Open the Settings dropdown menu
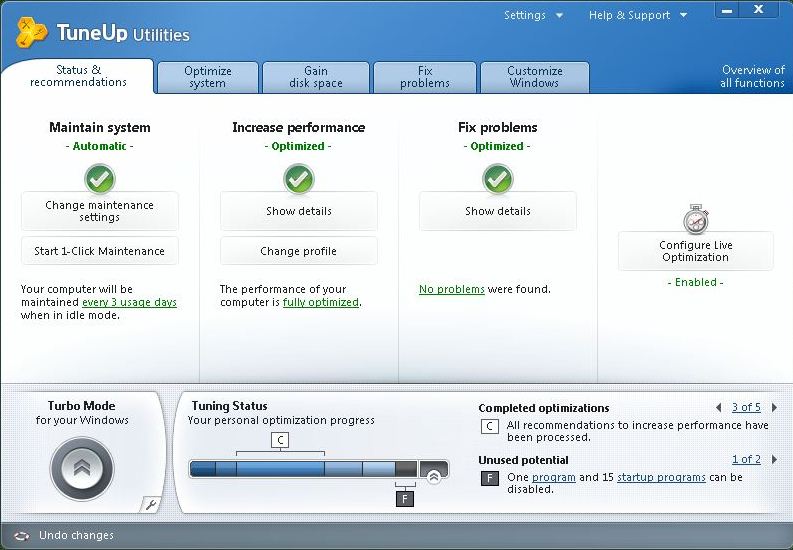This screenshot has height=550, width=793. 533,15
